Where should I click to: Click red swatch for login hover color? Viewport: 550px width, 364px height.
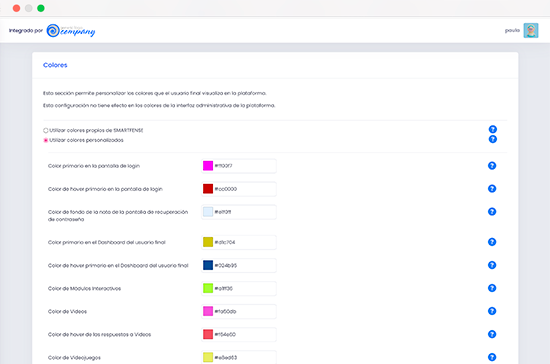click(208, 189)
